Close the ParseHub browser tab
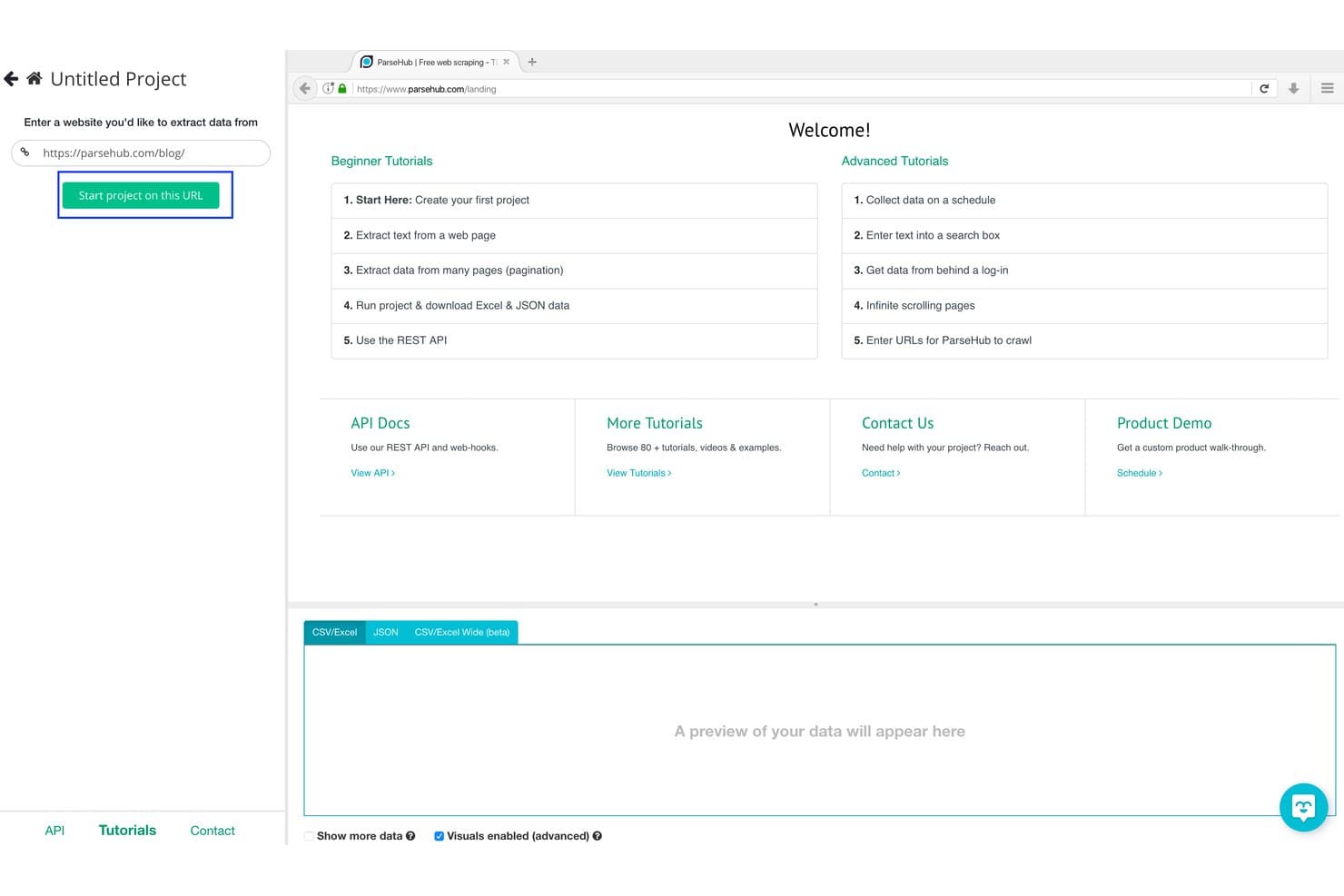This screenshot has width=1344, height=896. (507, 62)
